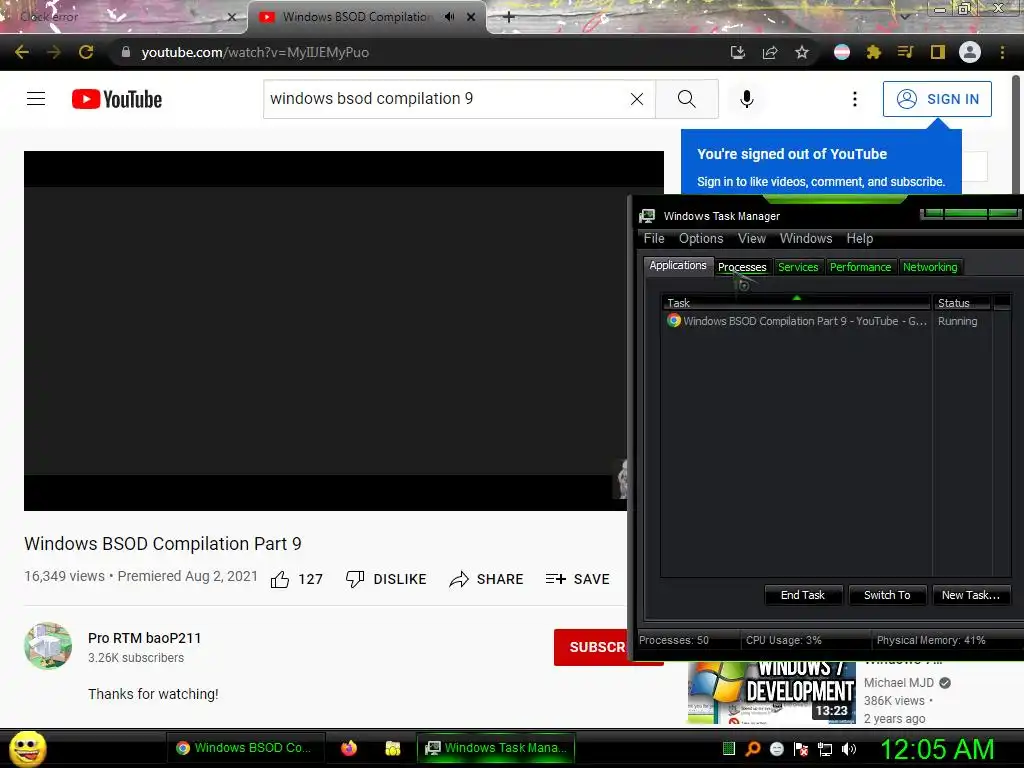Open Task Manager Options menu
Screen dimensions: 1024x768
(701, 238)
